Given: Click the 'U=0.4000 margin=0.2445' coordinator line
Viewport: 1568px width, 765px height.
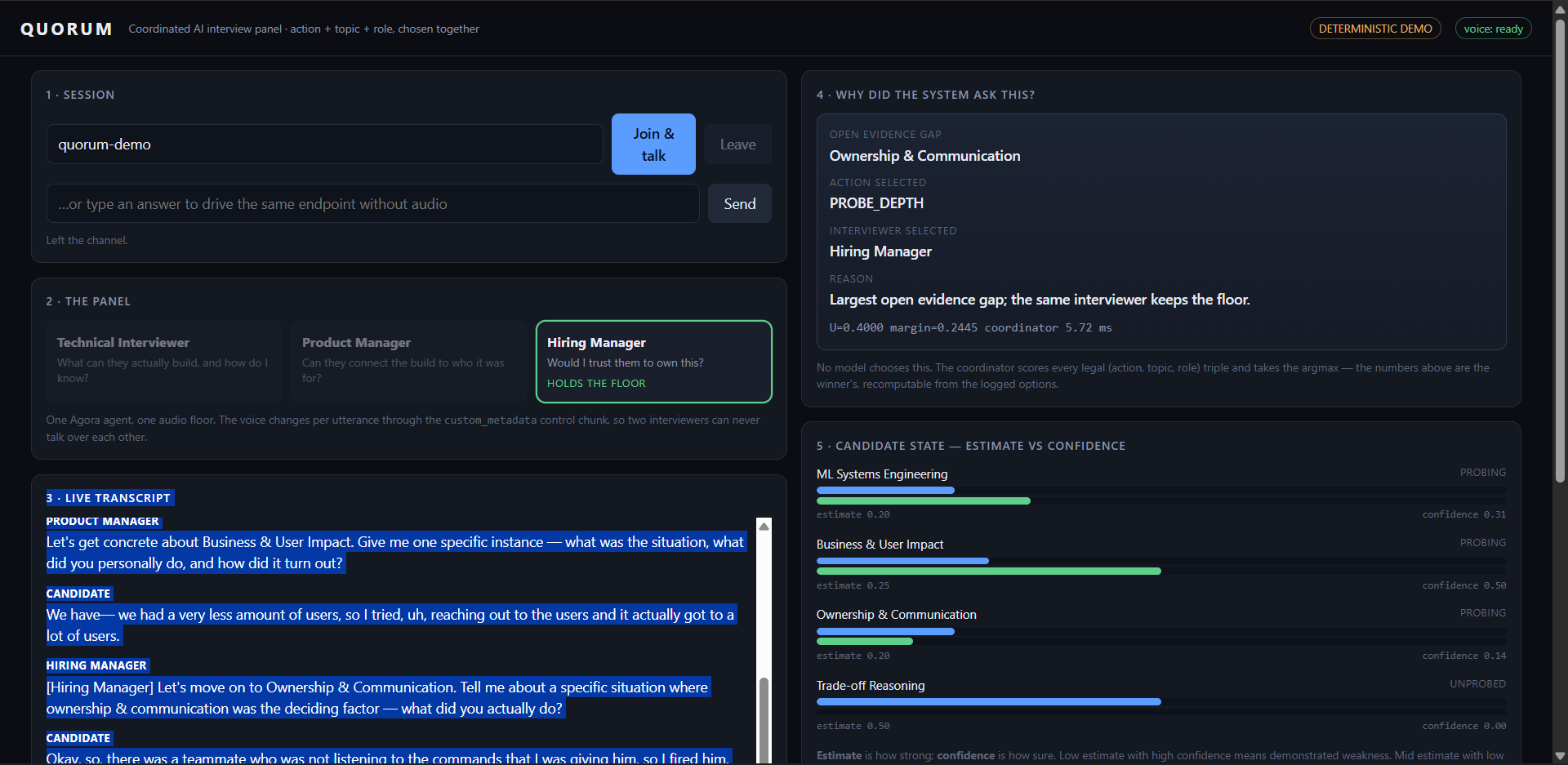Looking at the screenshot, I should (970, 327).
